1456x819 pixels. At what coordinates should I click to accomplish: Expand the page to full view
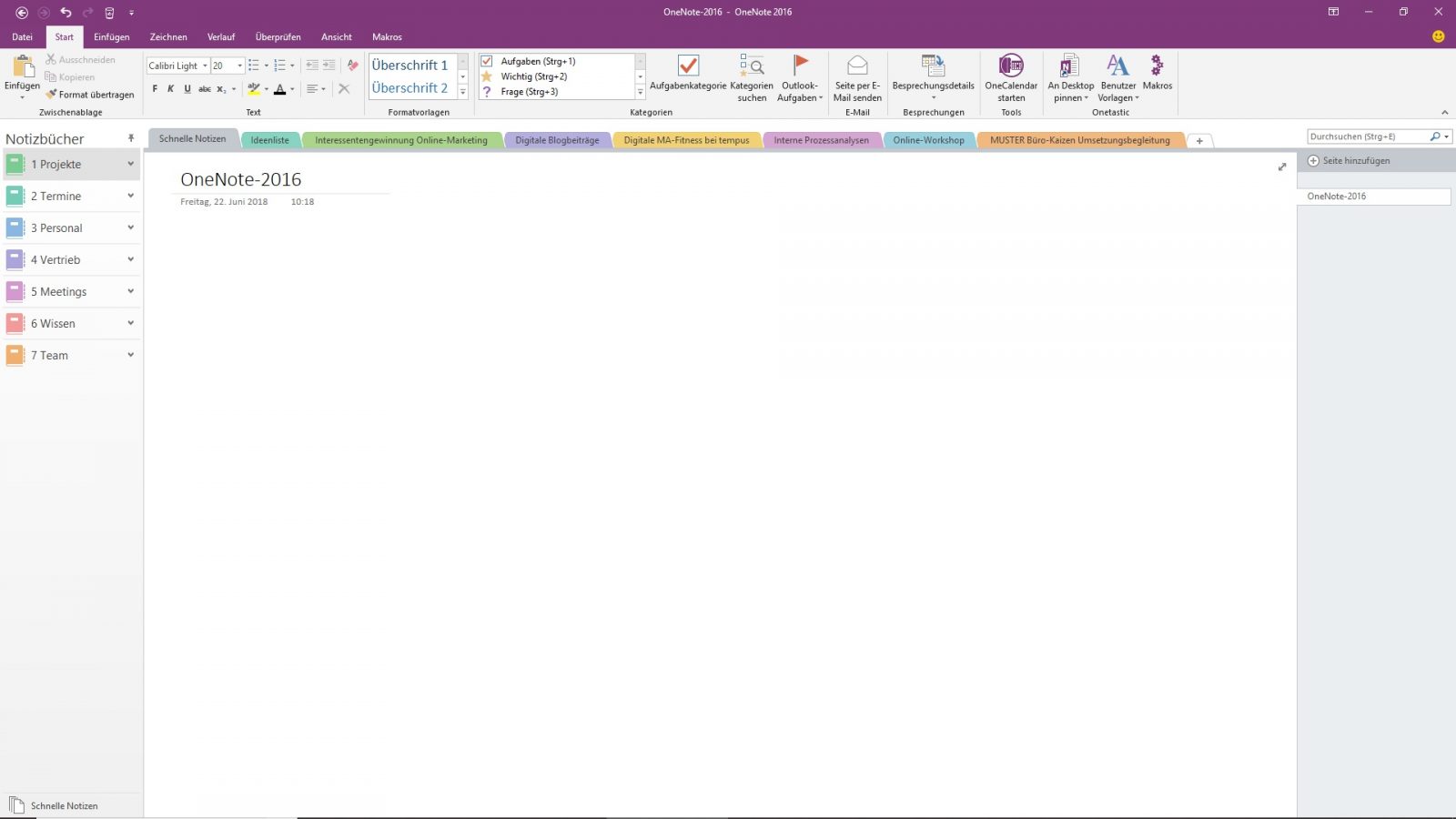(x=1282, y=167)
